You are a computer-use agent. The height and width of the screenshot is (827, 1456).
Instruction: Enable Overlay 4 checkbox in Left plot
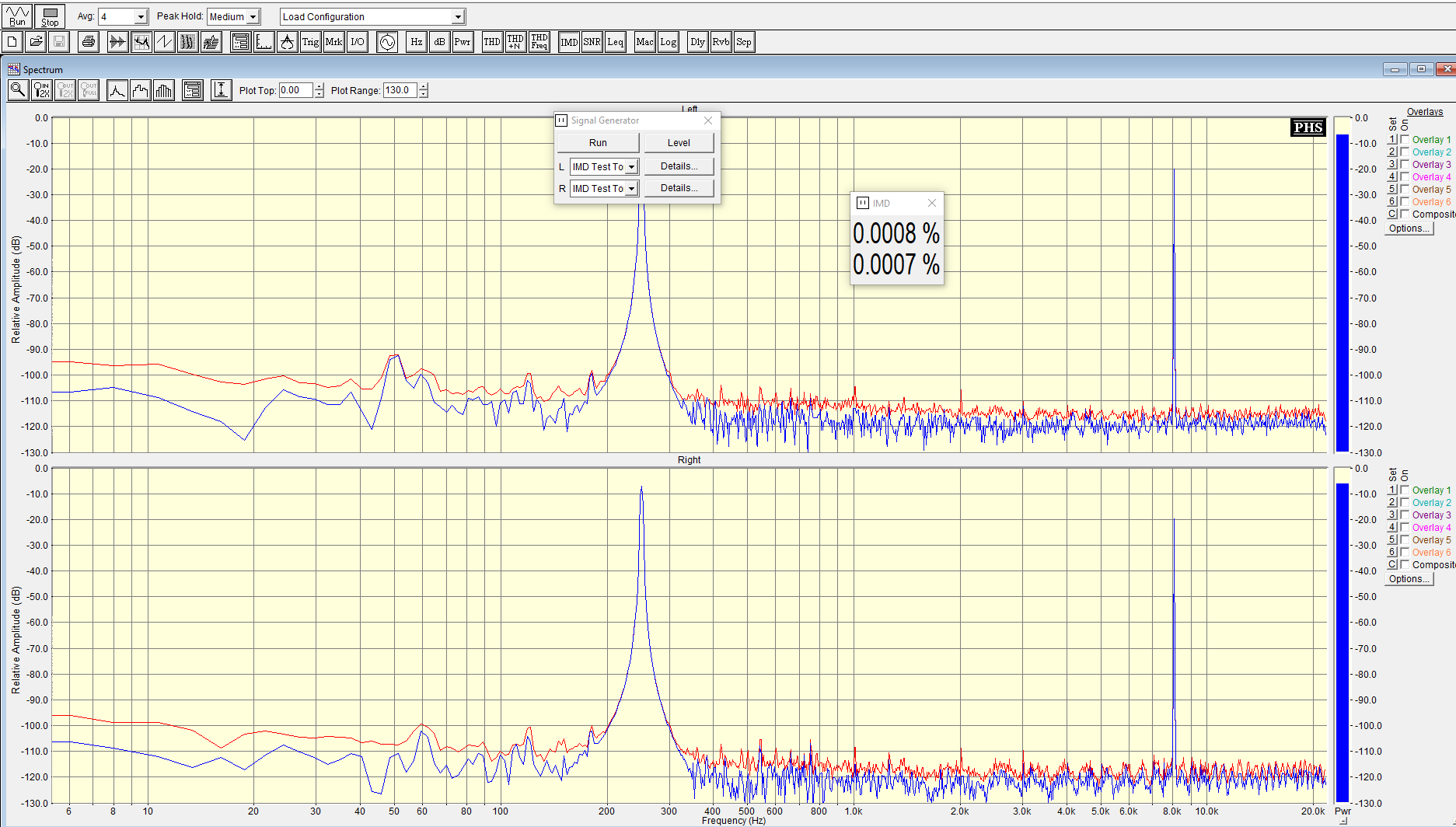[x=1405, y=177]
